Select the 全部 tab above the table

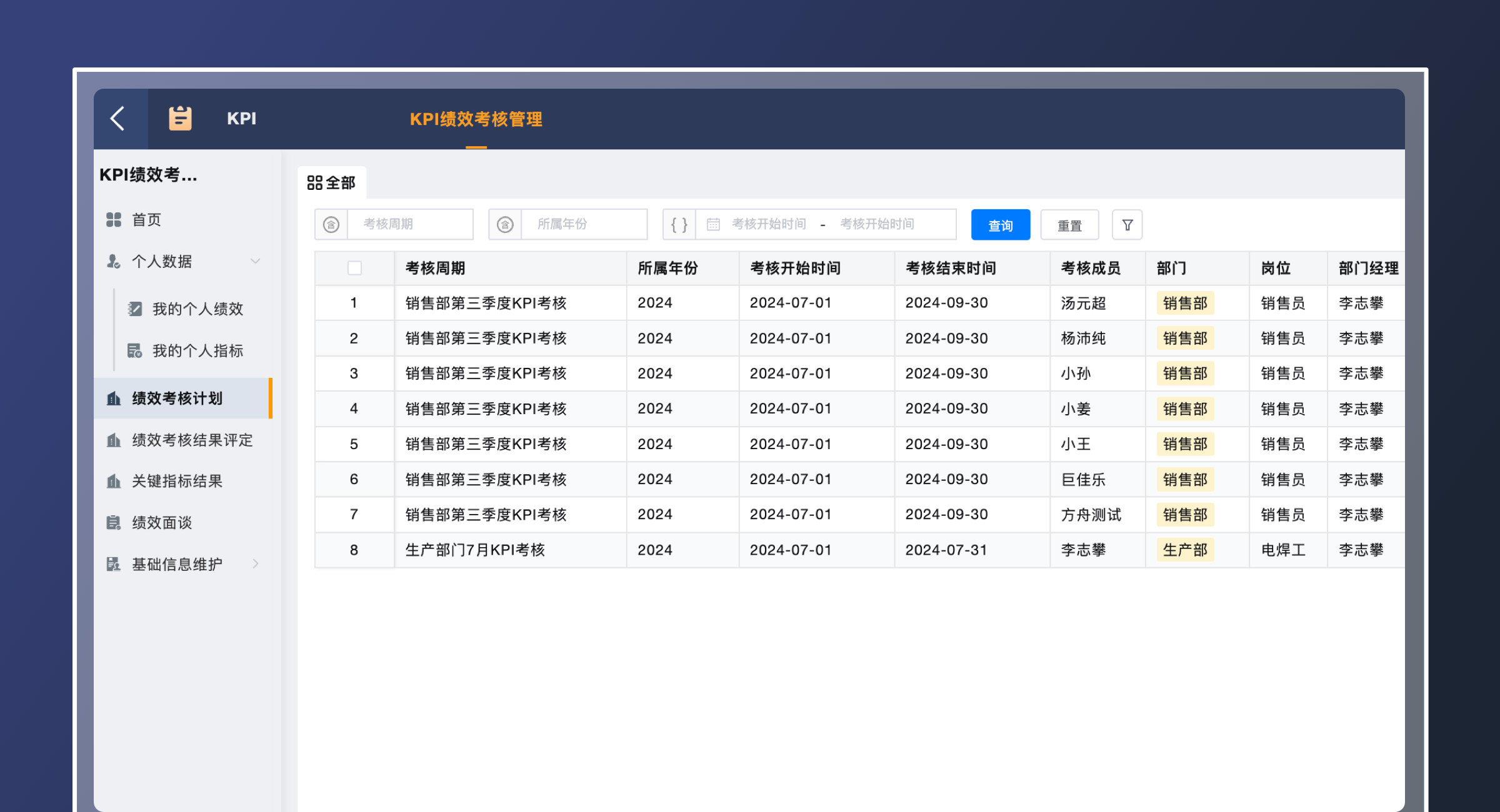(333, 183)
